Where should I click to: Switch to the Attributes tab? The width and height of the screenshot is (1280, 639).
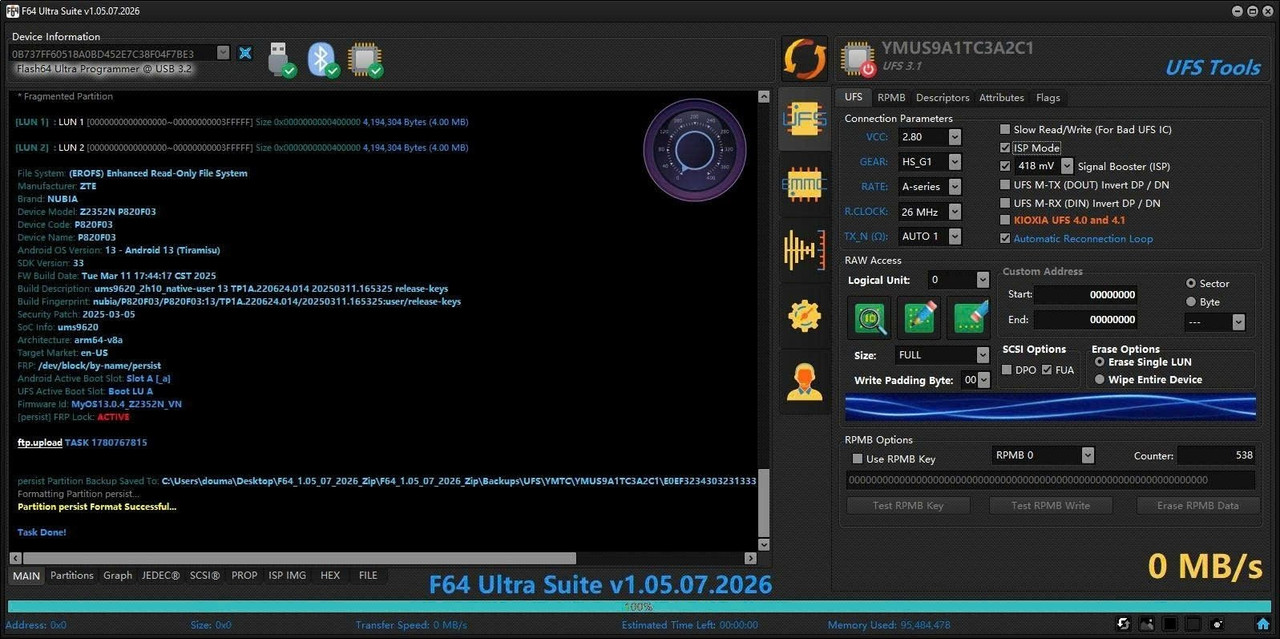[1002, 98]
